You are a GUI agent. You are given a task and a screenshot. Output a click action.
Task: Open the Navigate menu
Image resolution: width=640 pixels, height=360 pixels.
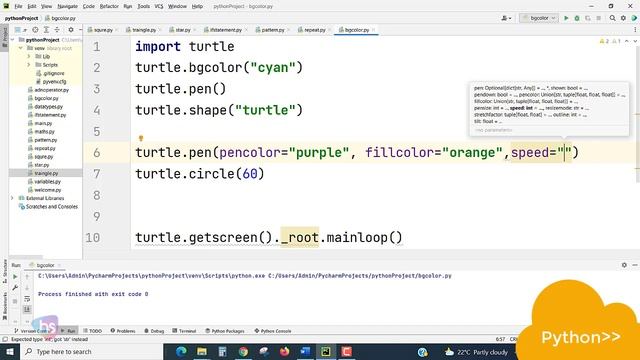67,6
